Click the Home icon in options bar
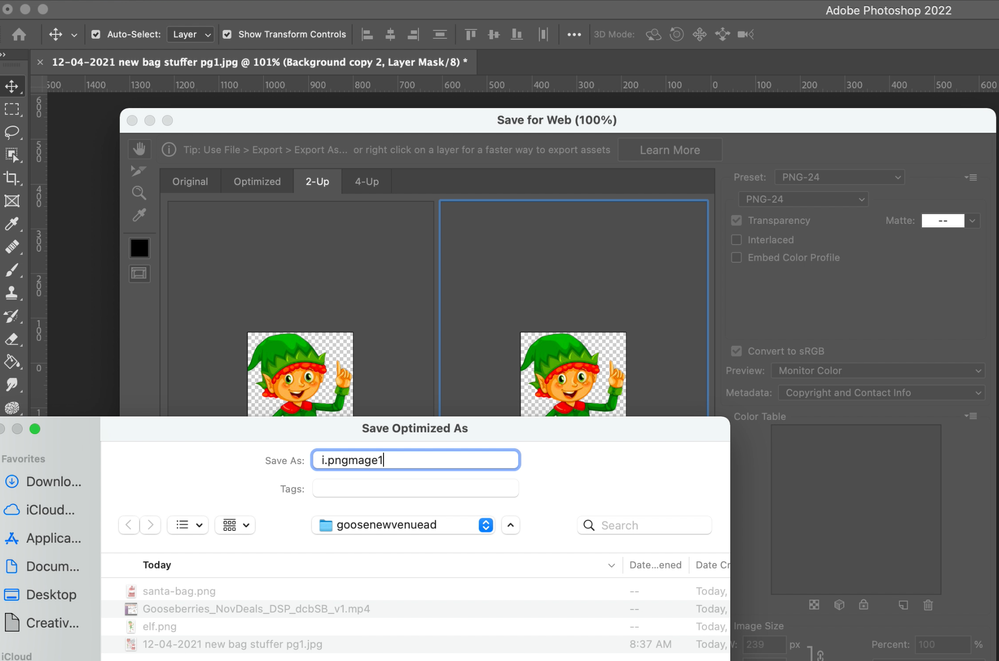Image resolution: width=999 pixels, height=661 pixels. coord(18,34)
